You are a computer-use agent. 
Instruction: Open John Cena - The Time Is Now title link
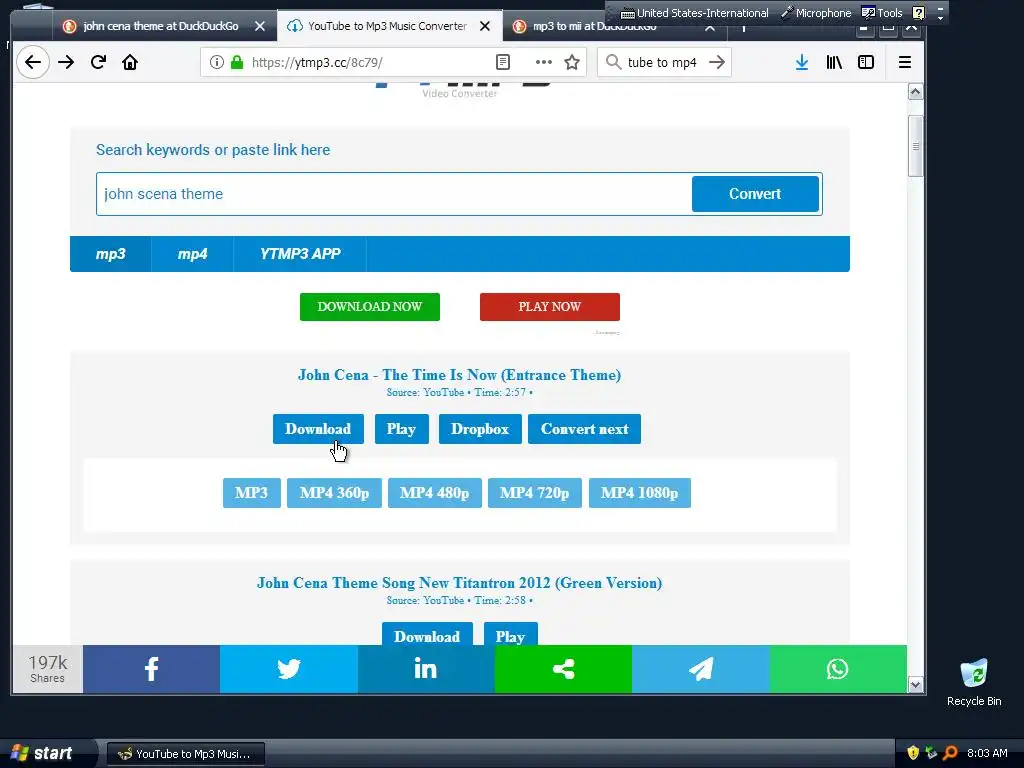click(x=459, y=375)
